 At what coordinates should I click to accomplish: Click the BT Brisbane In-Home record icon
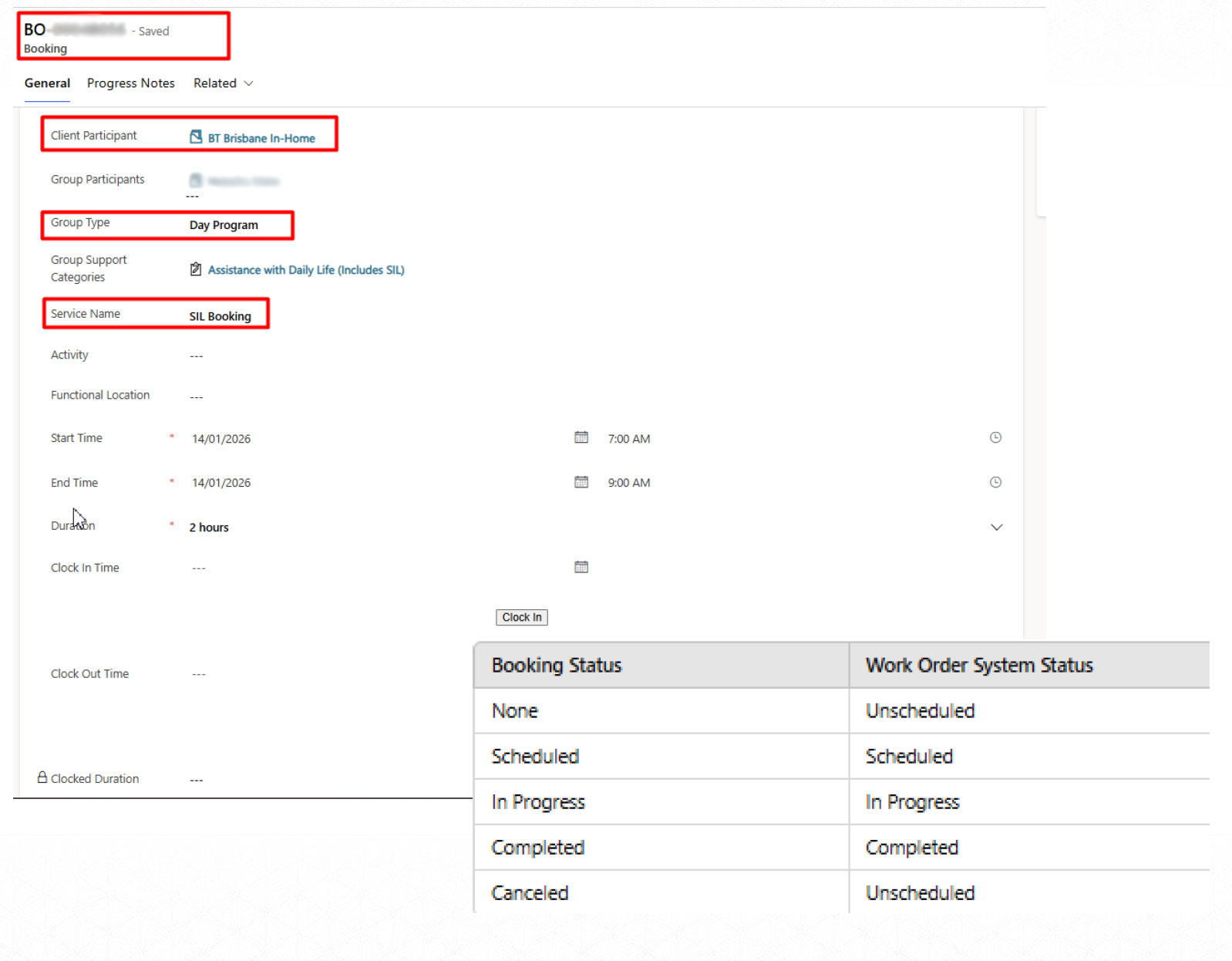click(x=196, y=137)
